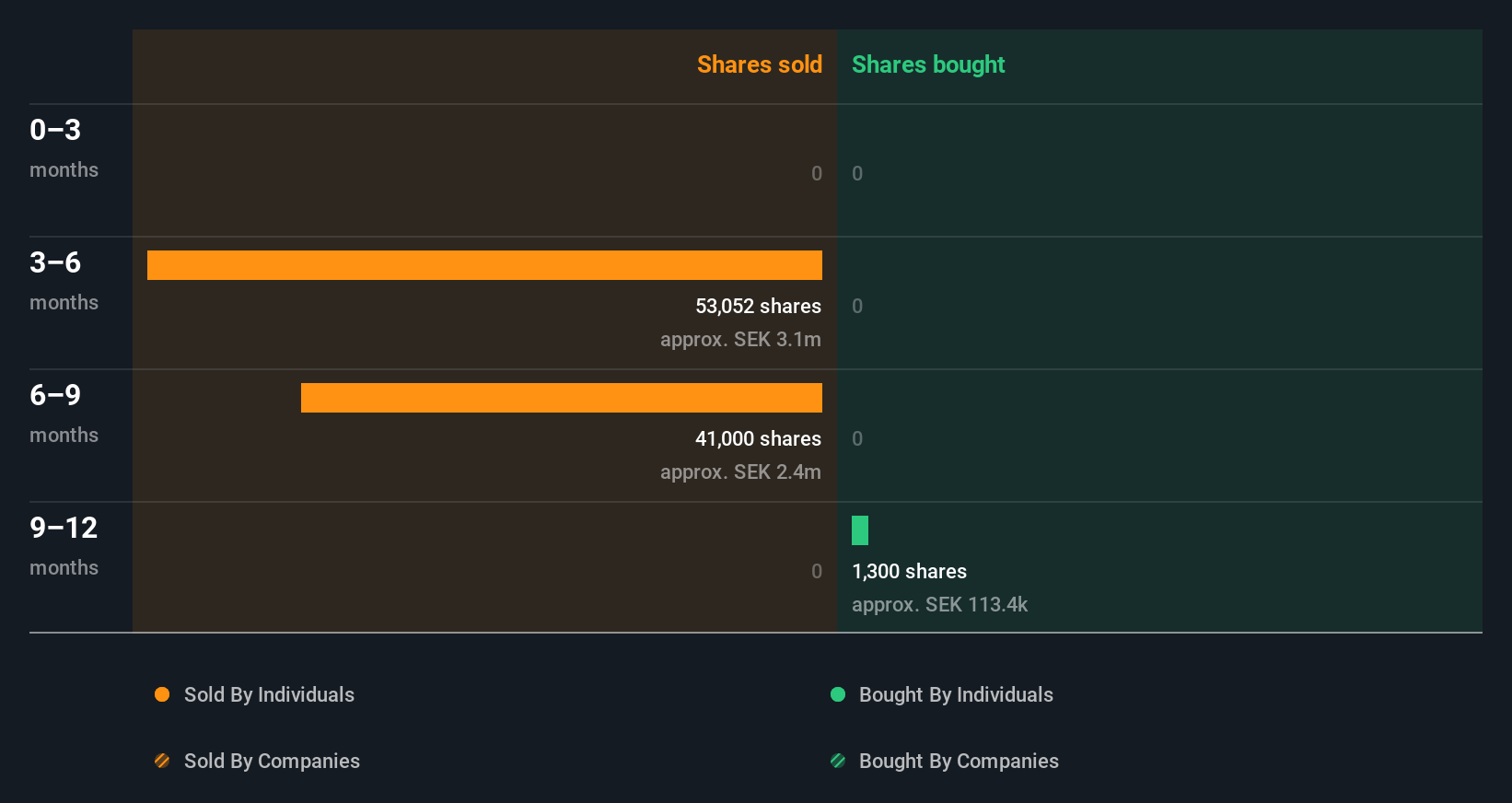
Task: Click the 0–3 months row label
Action: [x=64, y=148]
